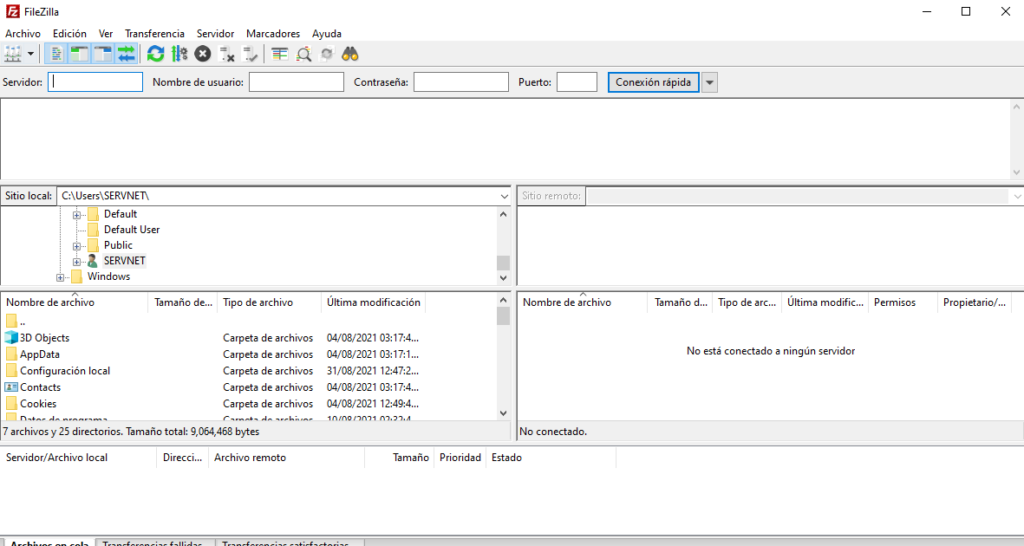Open the Site Manager dropdown arrow
The image size is (1024, 546).
point(31,53)
